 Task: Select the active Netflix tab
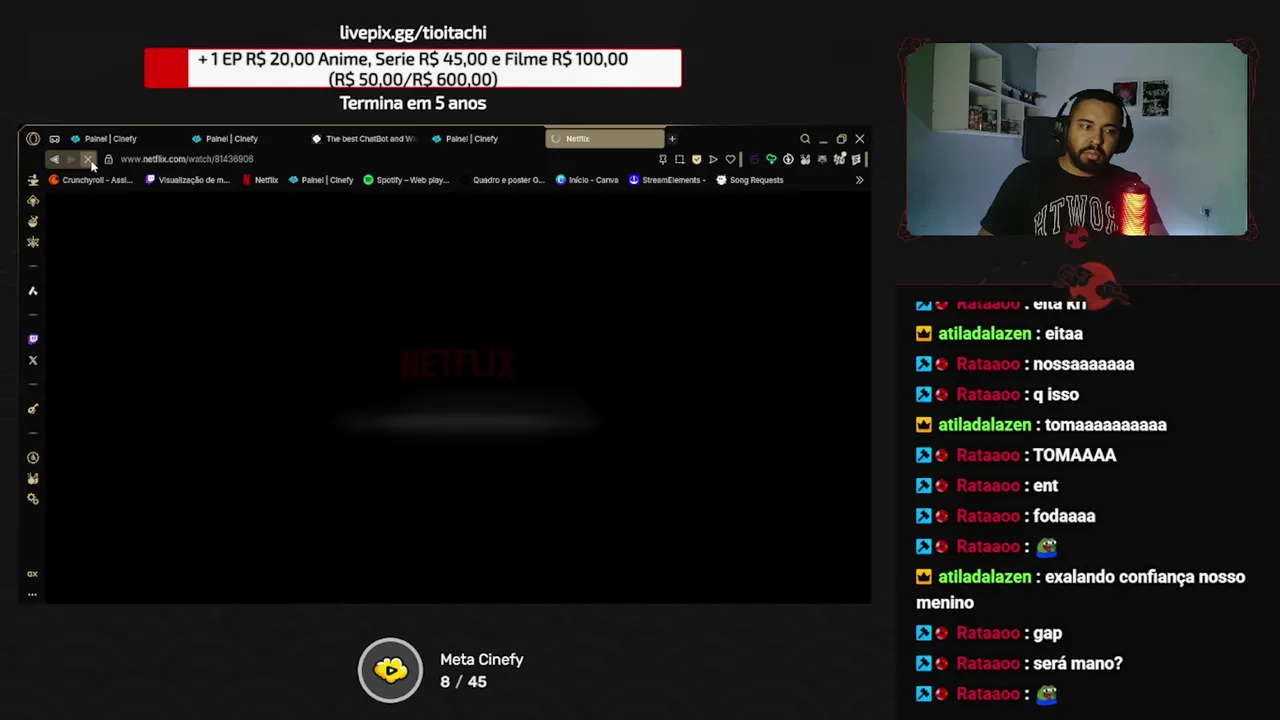[x=605, y=139]
